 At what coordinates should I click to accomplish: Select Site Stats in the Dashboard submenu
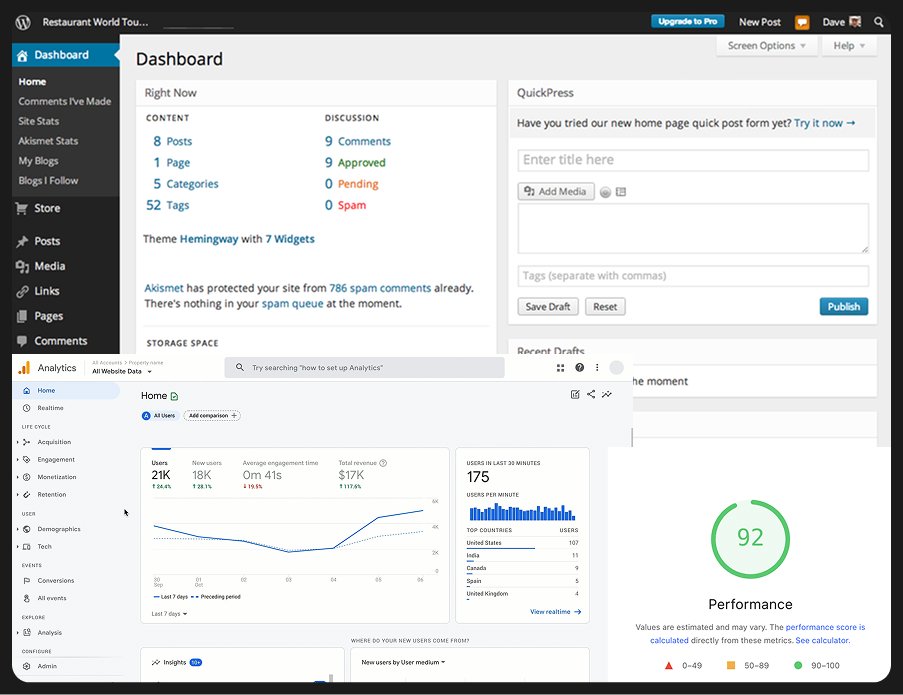38,121
